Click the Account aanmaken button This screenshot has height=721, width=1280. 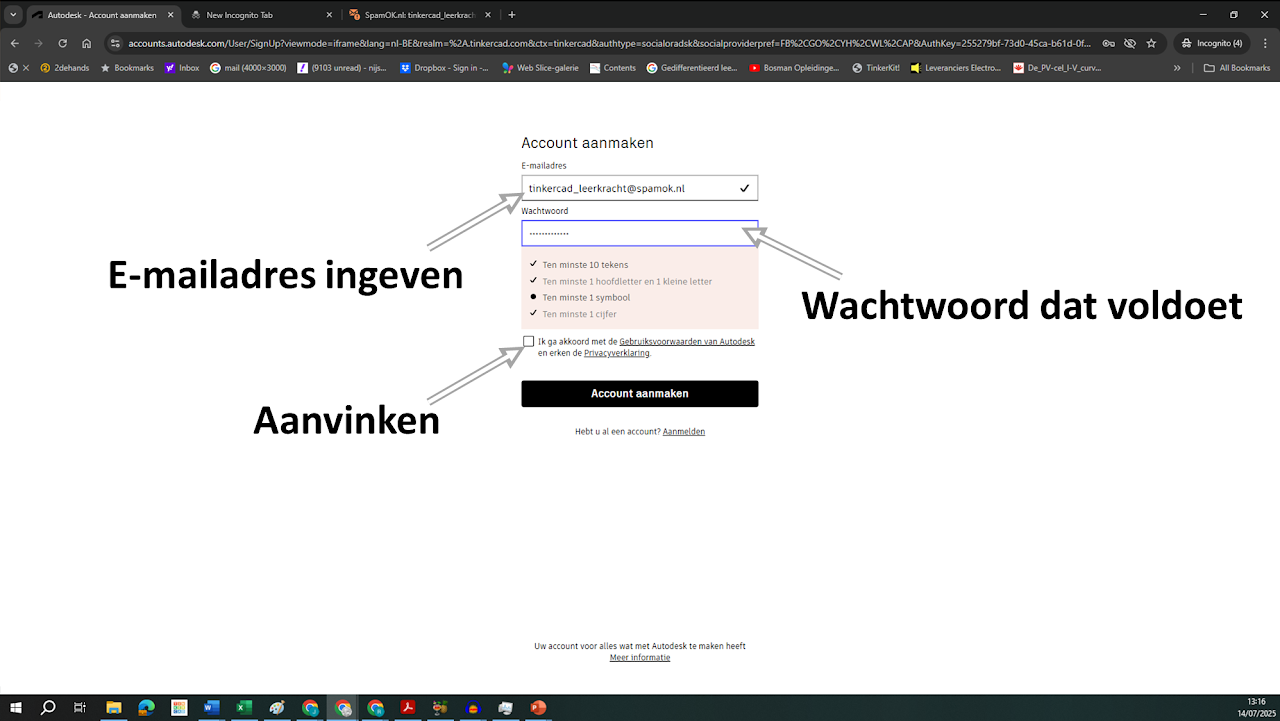tap(640, 394)
